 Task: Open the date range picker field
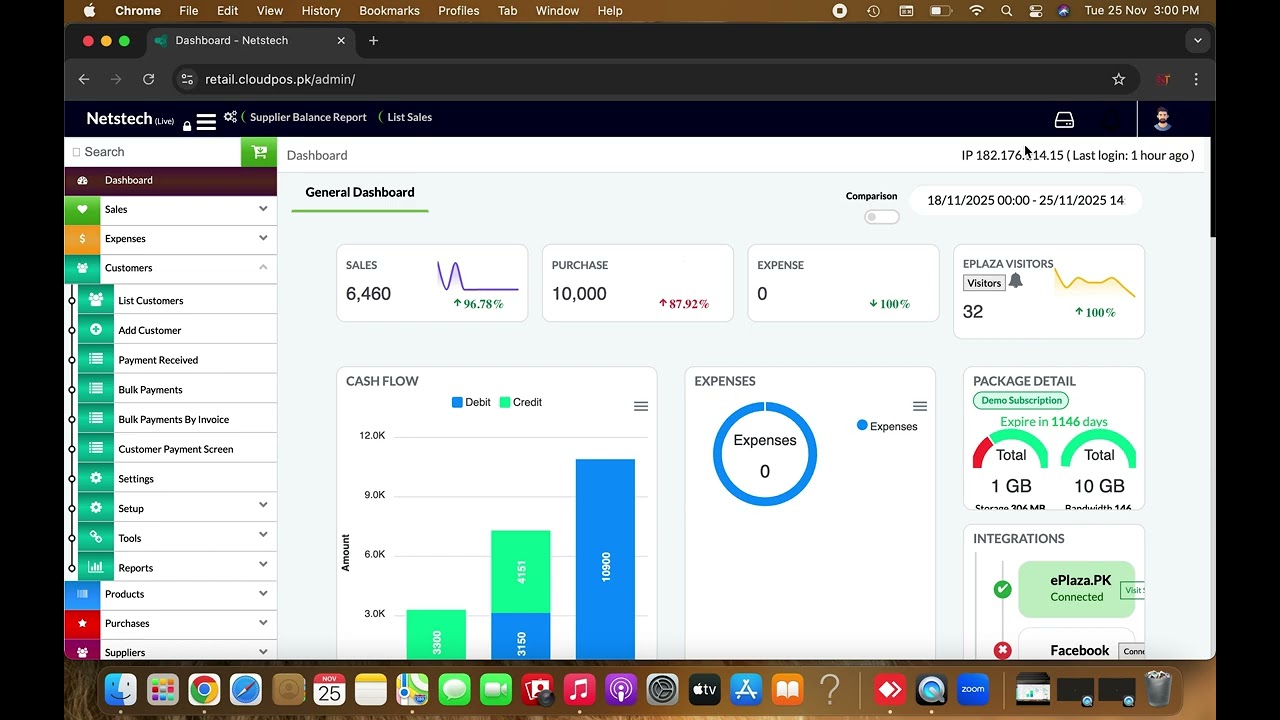[x=1025, y=200]
